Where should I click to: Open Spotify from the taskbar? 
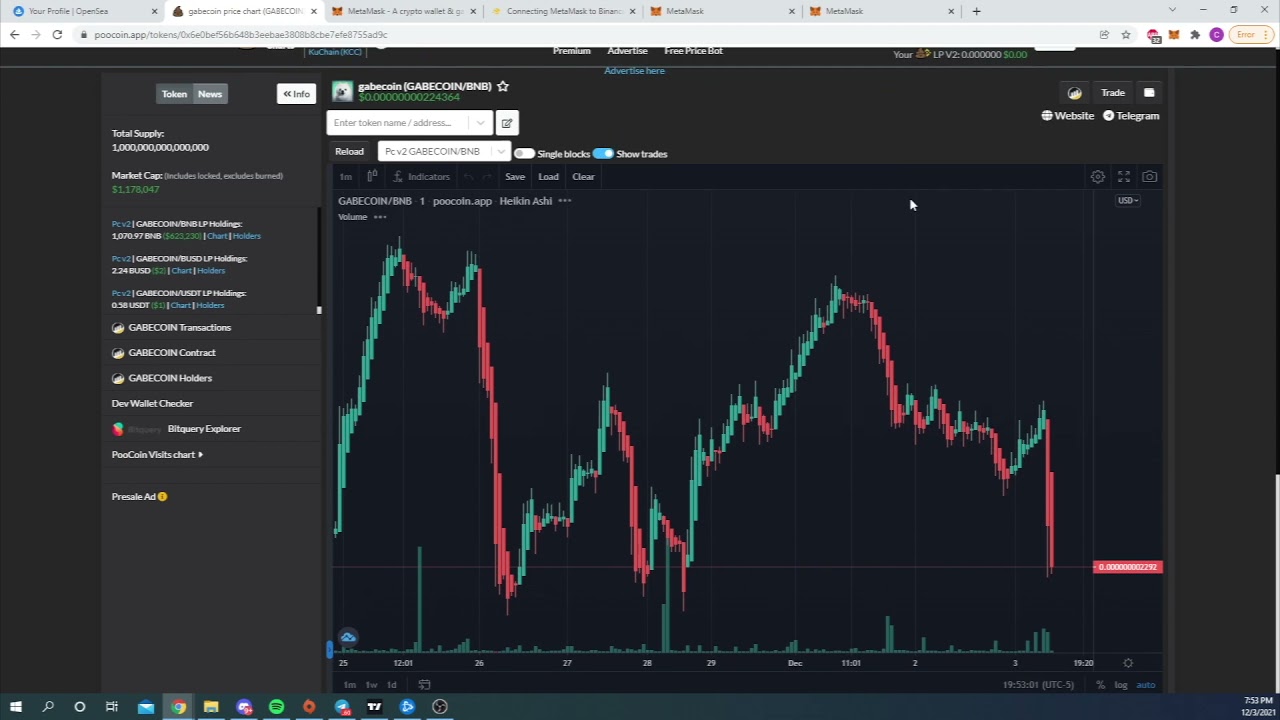(277, 707)
